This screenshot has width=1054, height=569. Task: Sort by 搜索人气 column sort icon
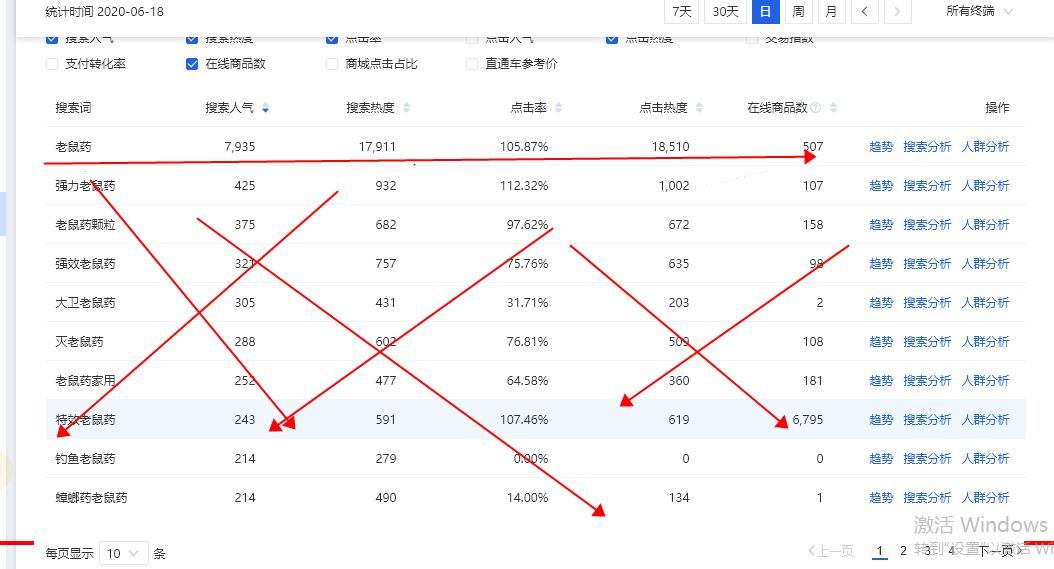pyautogui.click(x=265, y=108)
